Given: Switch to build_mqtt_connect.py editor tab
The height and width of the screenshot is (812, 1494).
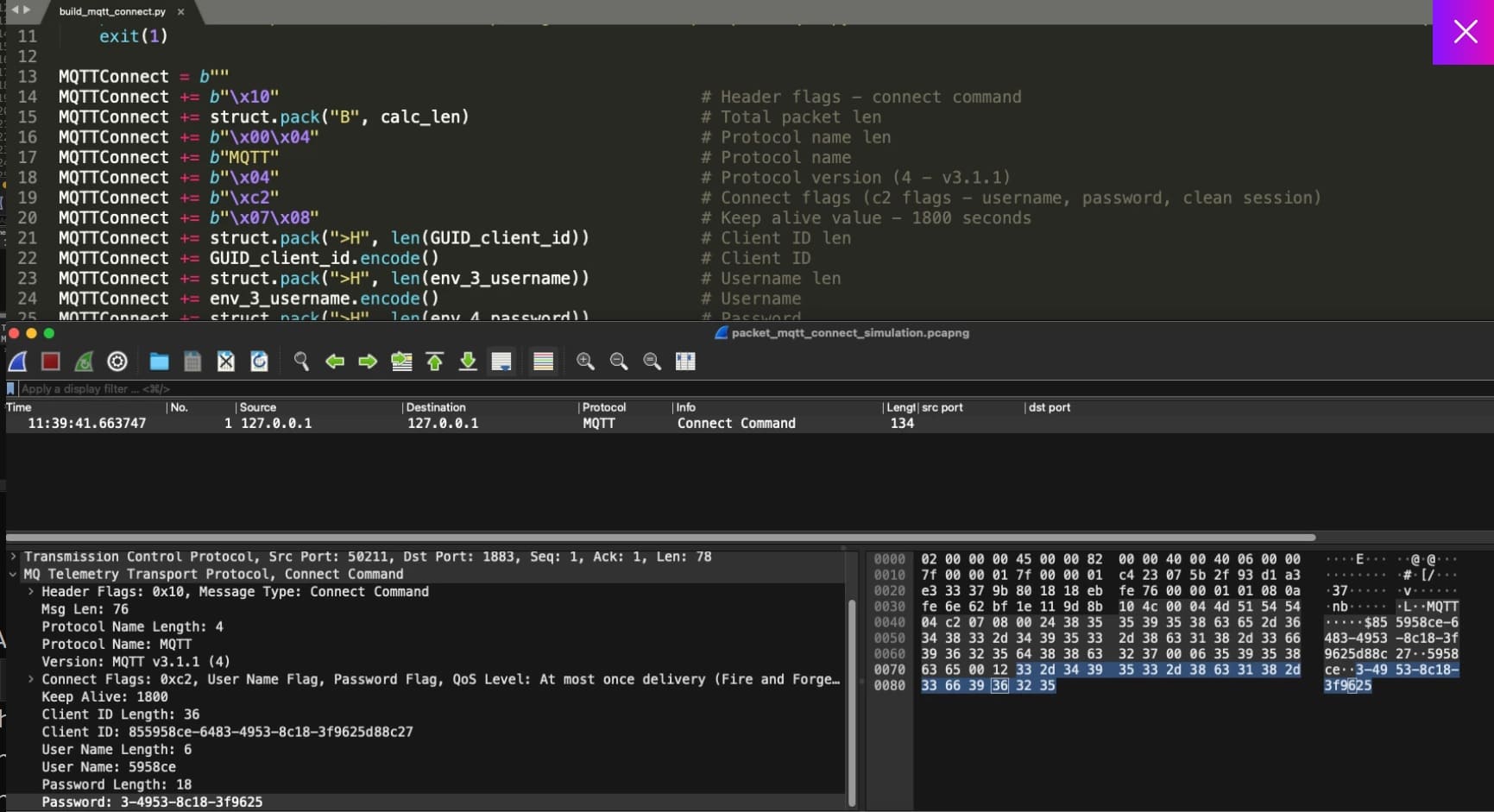Looking at the screenshot, I should [112, 11].
